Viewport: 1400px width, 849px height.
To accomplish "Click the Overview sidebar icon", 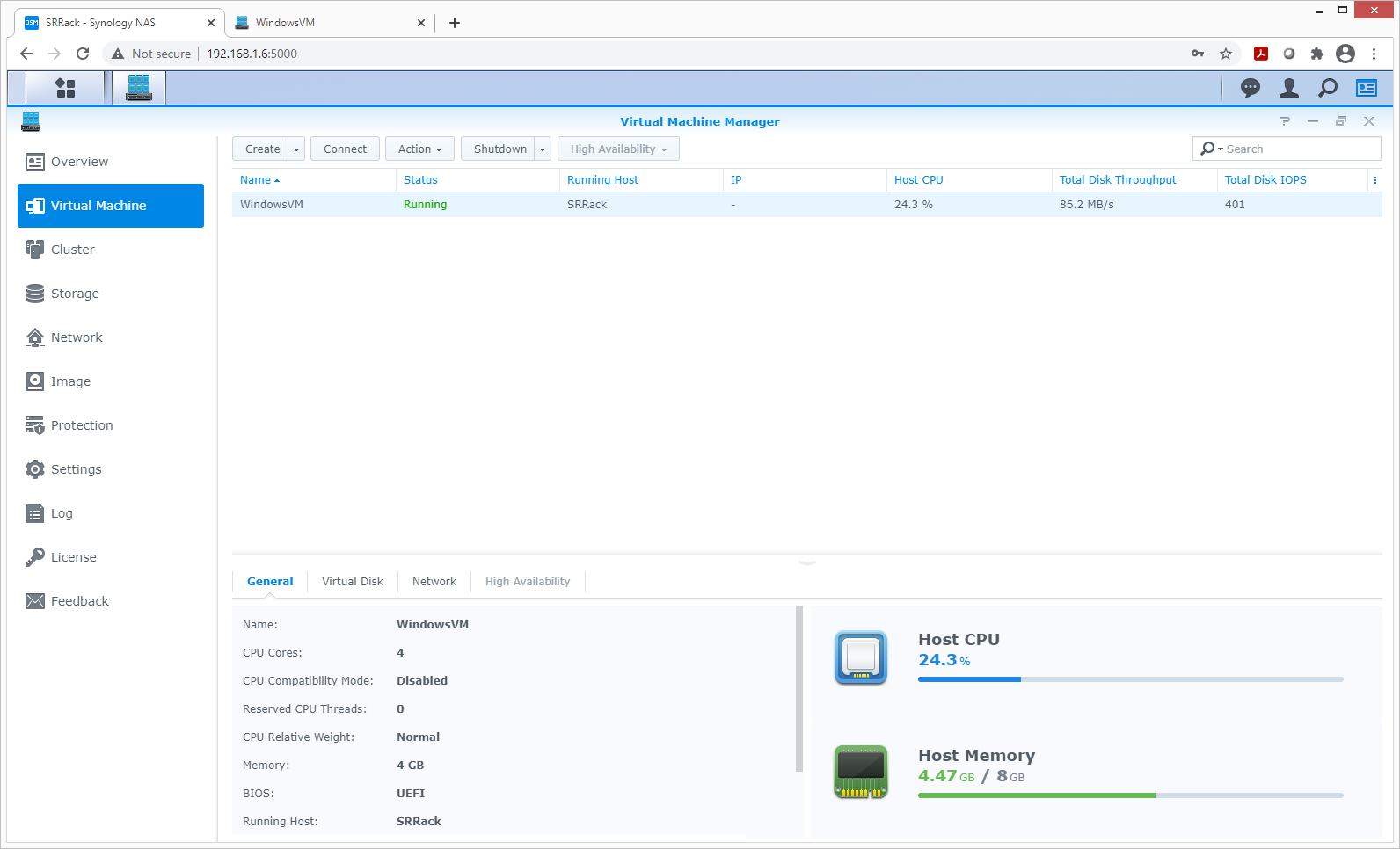I will (x=35, y=162).
